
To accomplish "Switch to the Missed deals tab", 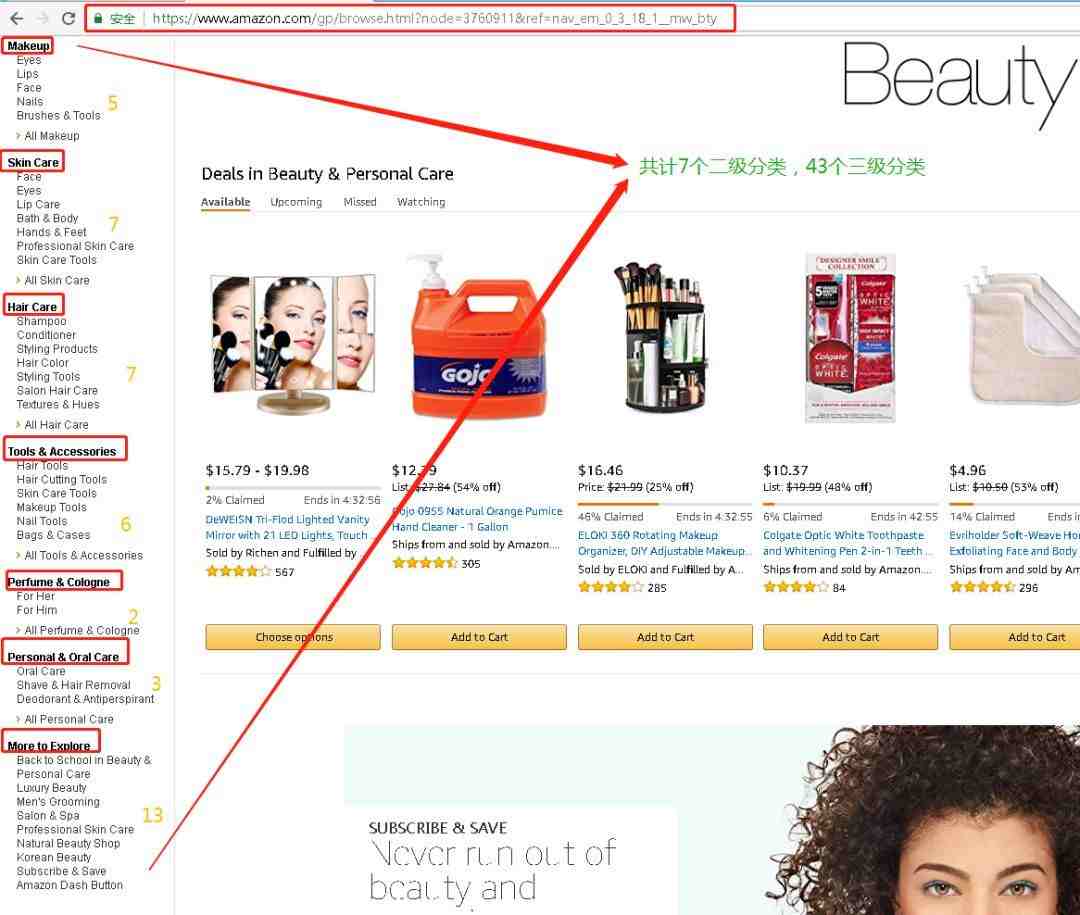I will 360,202.
